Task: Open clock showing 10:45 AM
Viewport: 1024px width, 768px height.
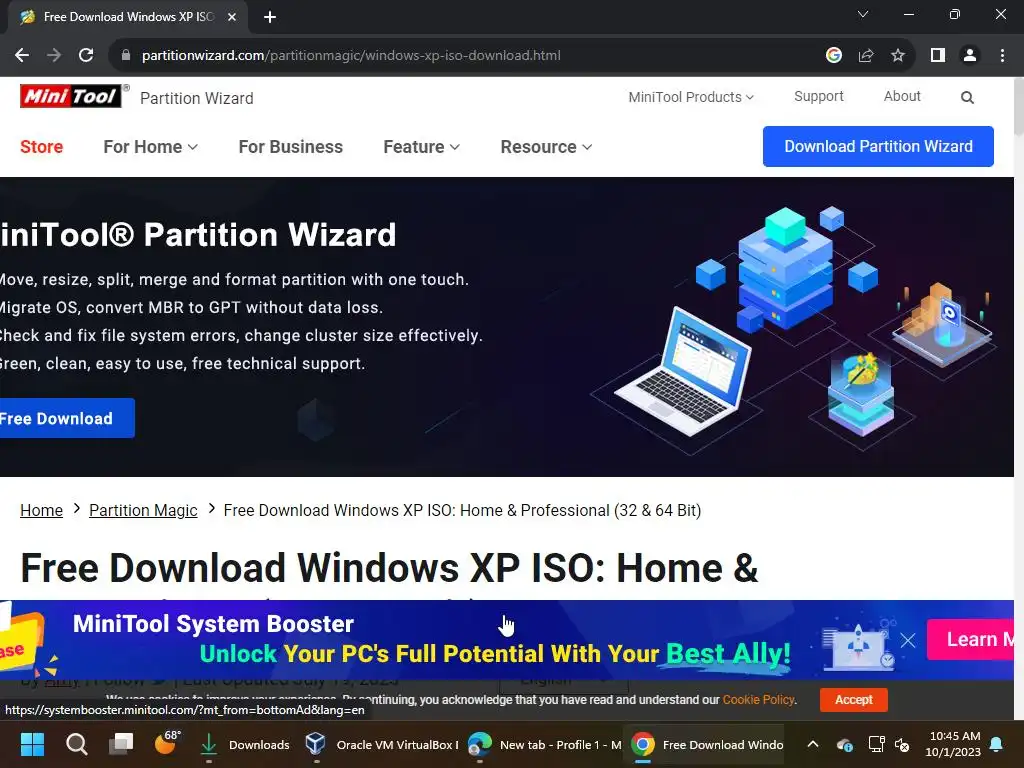Action: pos(953,744)
